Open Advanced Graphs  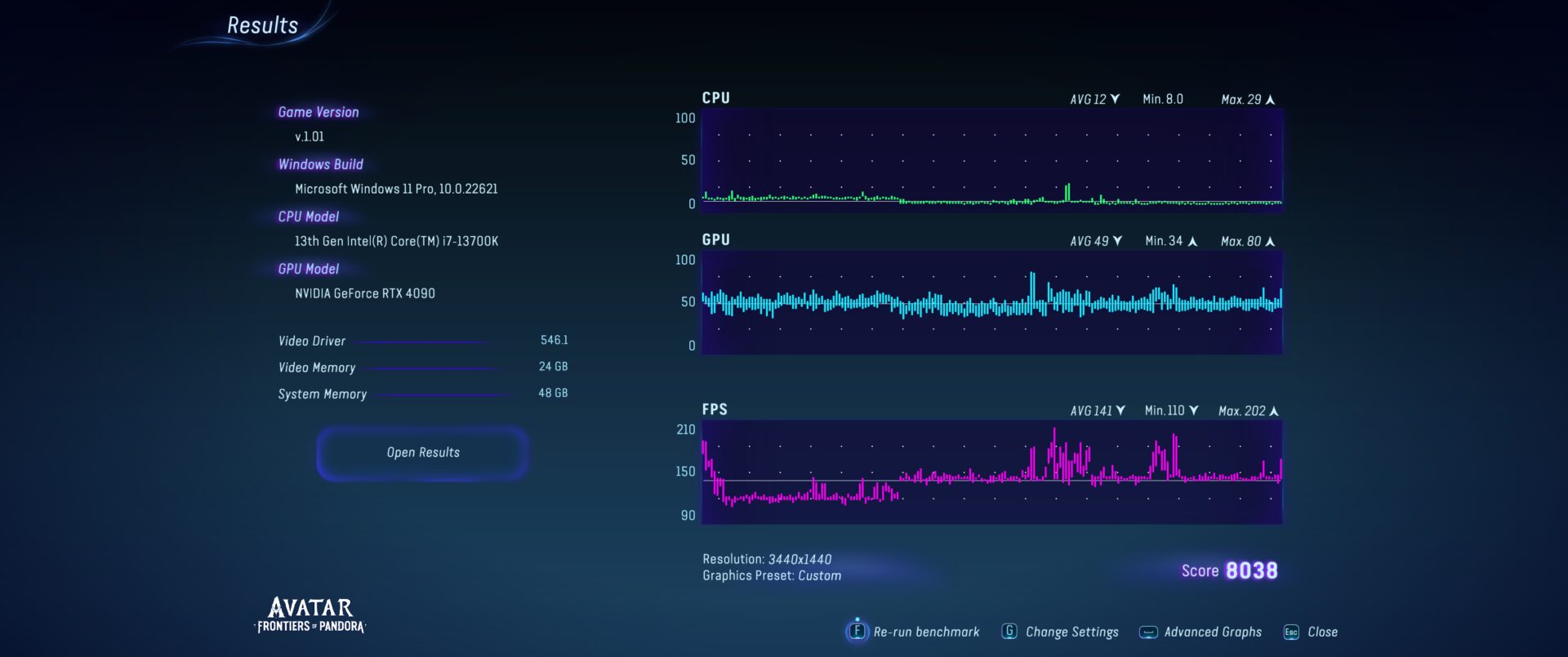pyautogui.click(x=1213, y=632)
